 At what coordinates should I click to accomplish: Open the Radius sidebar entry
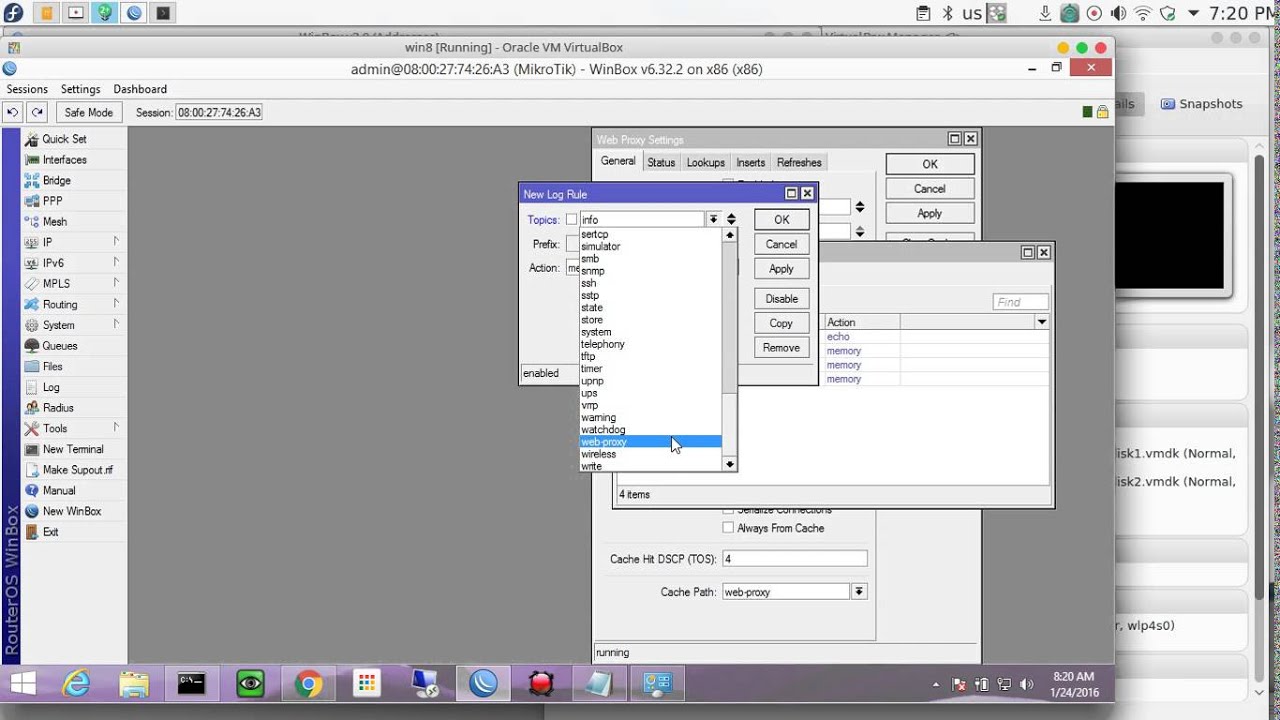(x=58, y=408)
